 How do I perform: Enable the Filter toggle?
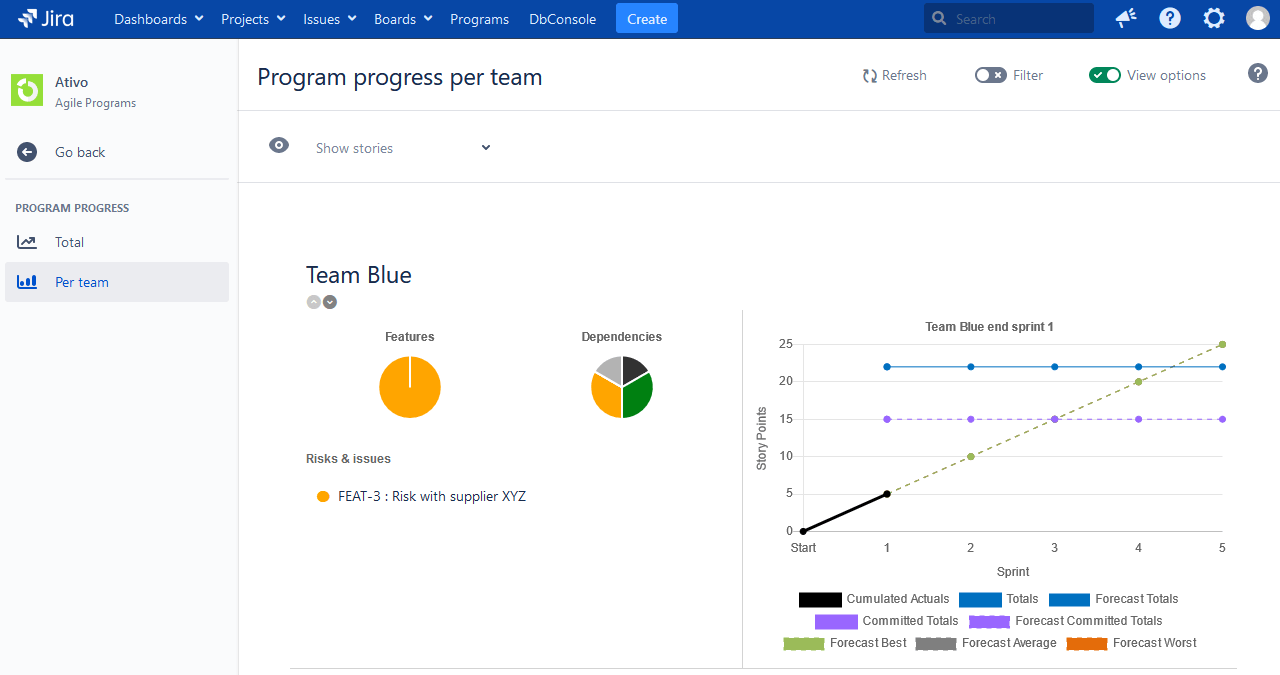click(990, 74)
